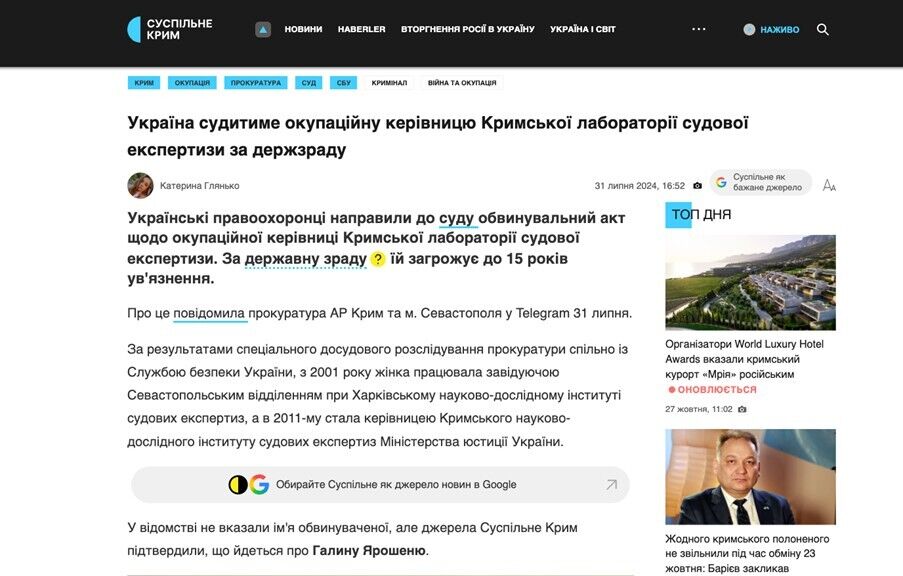Select the Війна та окупація tag
The width and height of the screenshot is (903, 576).
(x=462, y=83)
